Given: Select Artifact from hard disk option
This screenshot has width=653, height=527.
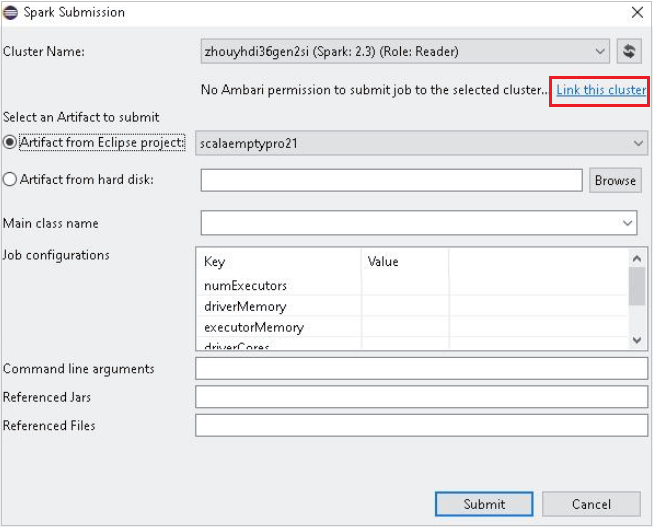Looking at the screenshot, I should [x=10, y=180].
